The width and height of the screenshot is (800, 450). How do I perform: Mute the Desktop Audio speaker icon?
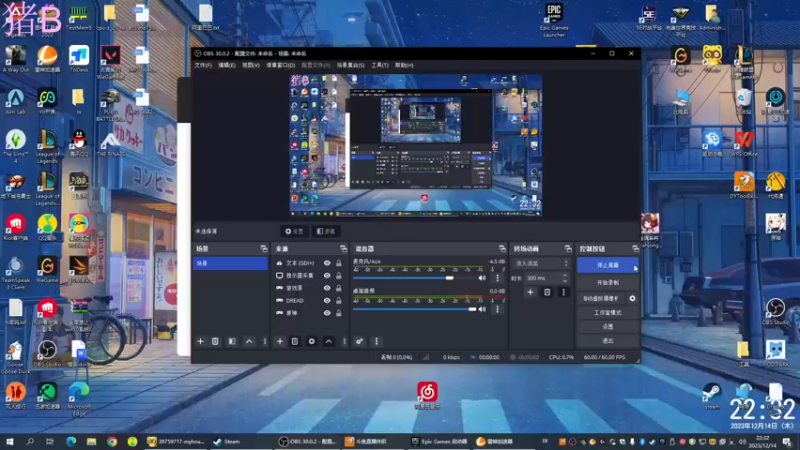pos(482,309)
